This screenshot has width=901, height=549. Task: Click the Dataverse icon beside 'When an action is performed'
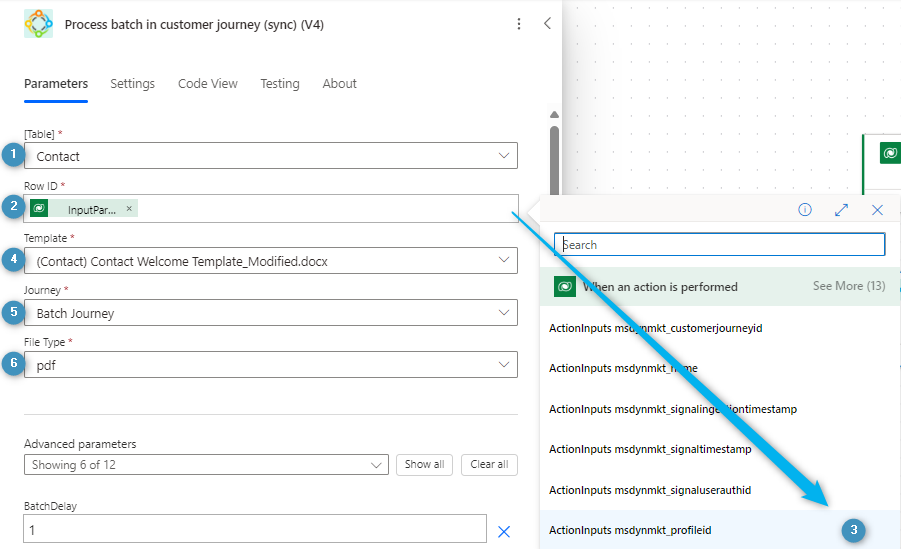(x=565, y=286)
